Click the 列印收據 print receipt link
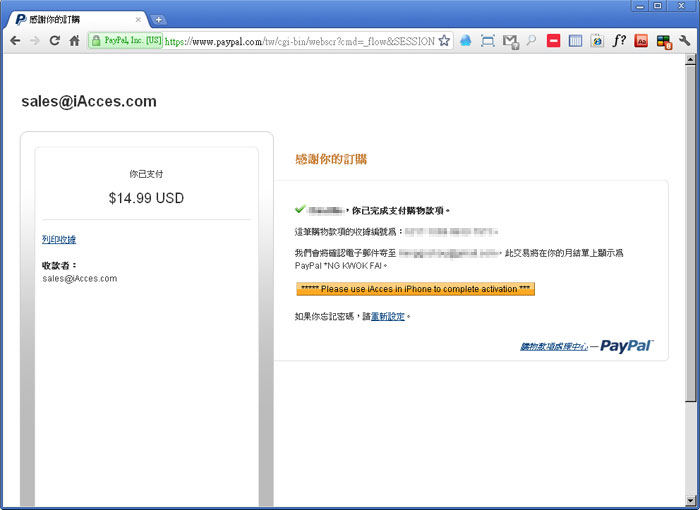Screen dimensions: 700x510 point(59,239)
